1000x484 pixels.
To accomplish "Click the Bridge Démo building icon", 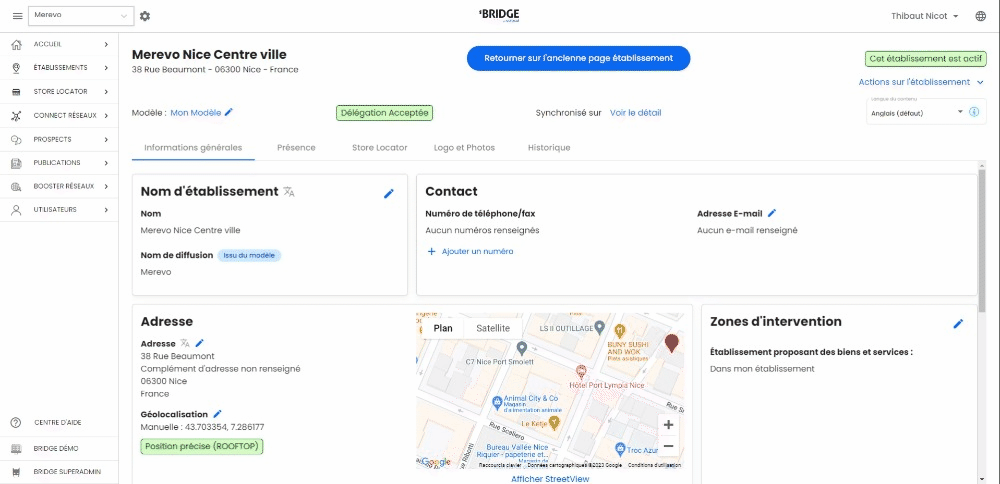I will (17, 448).
